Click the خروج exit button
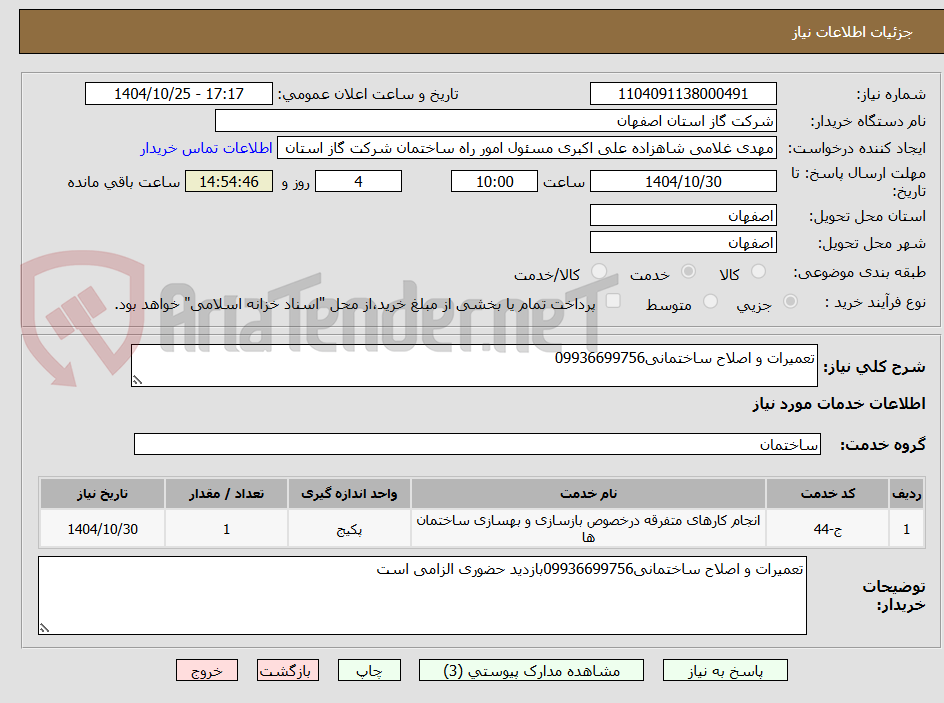 click(x=207, y=670)
